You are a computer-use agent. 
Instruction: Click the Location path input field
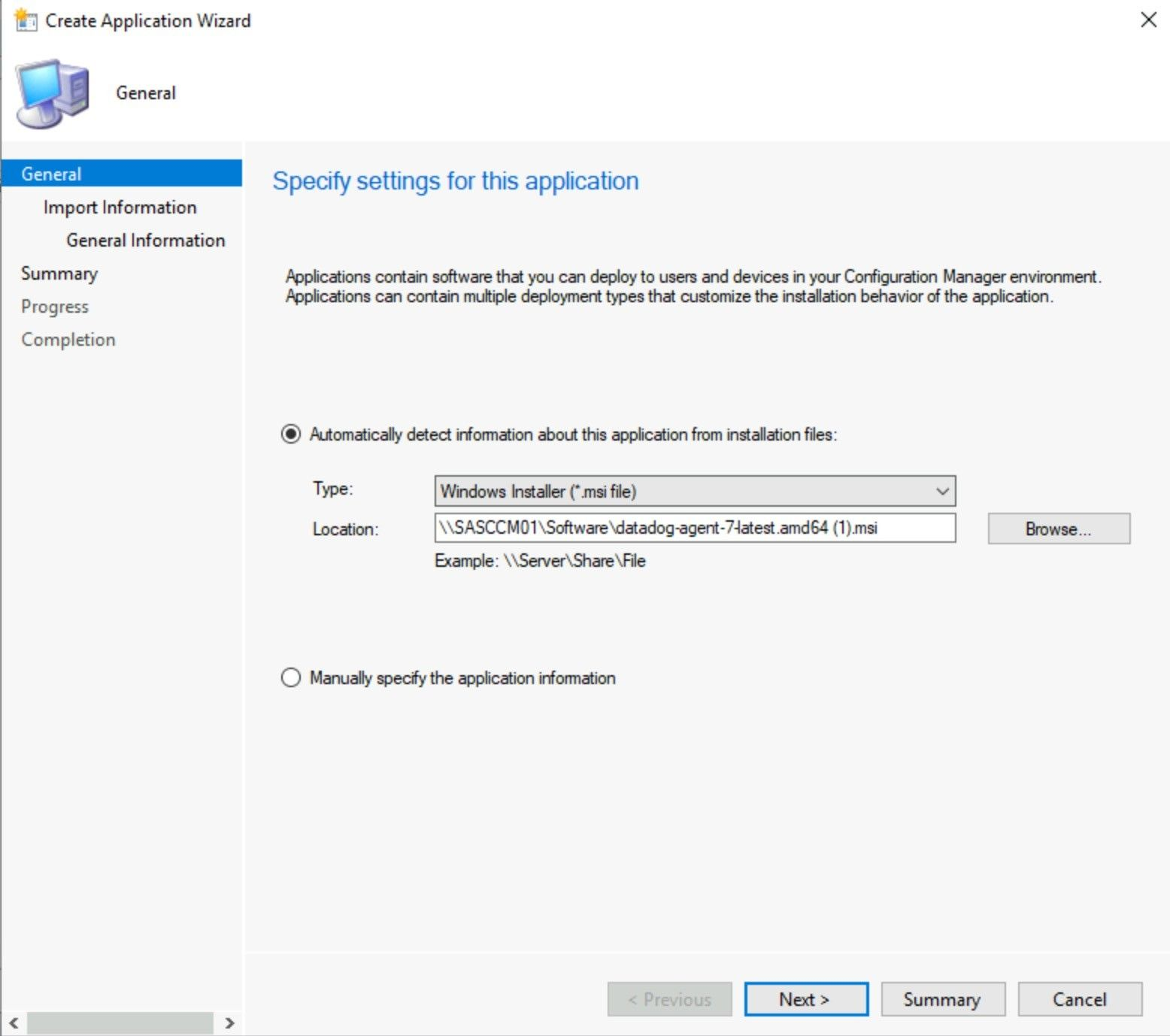(695, 528)
